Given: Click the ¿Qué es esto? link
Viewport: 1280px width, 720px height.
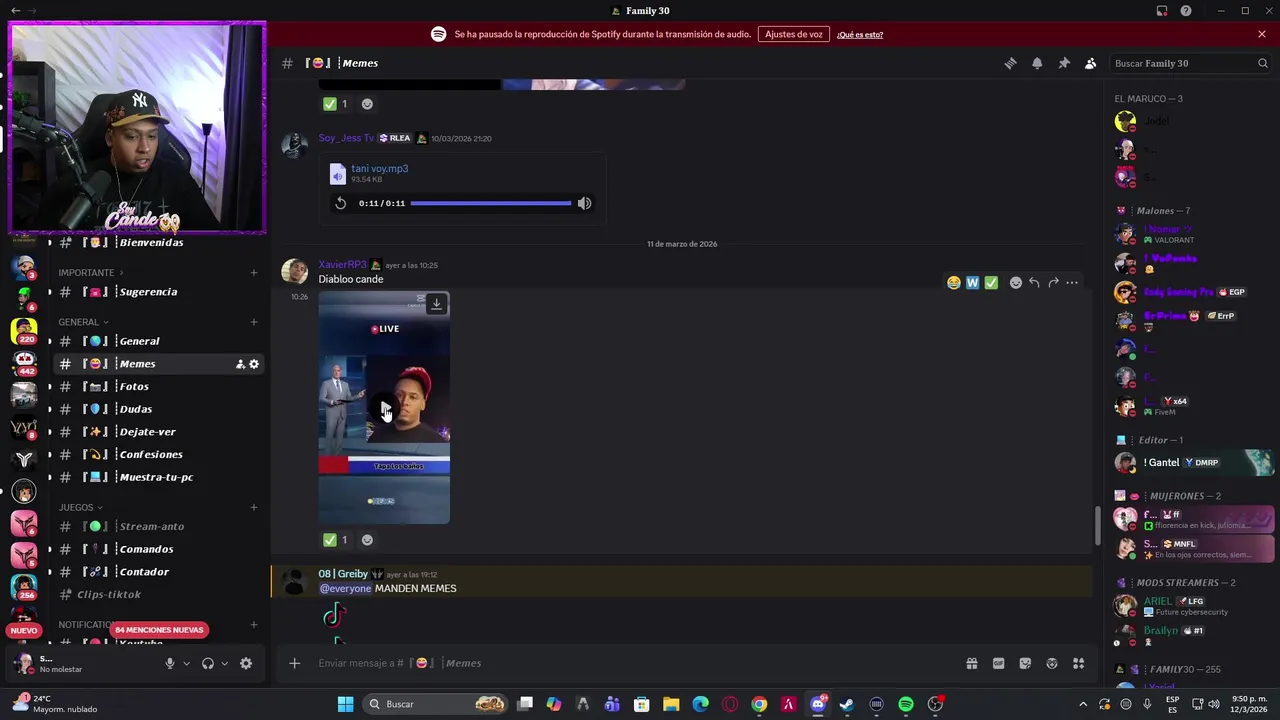Looking at the screenshot, I should click(x=860, y=35).
